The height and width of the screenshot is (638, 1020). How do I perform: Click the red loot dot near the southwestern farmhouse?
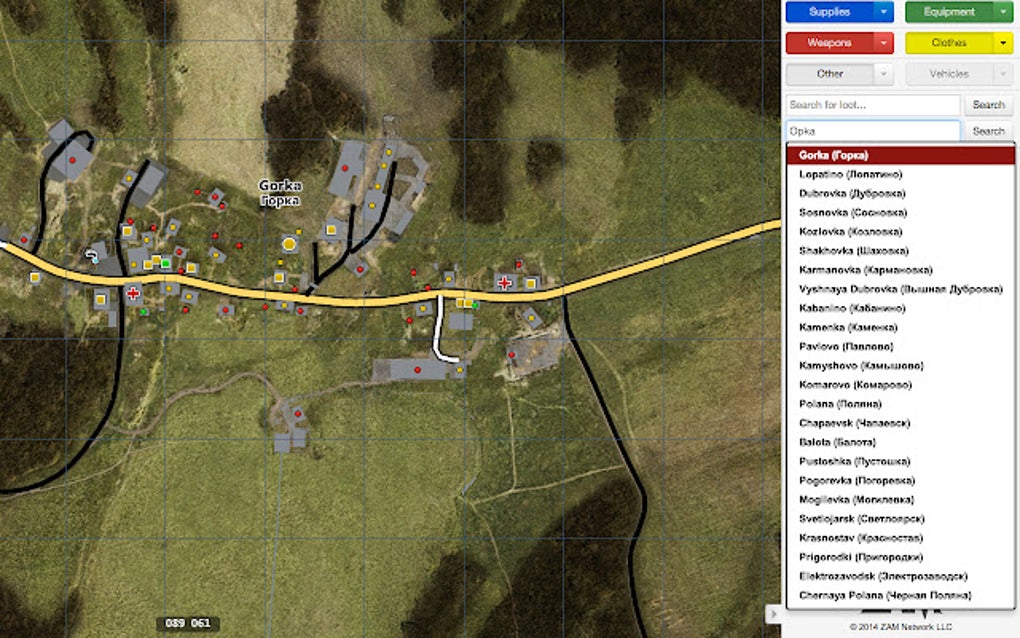[296, 411]
